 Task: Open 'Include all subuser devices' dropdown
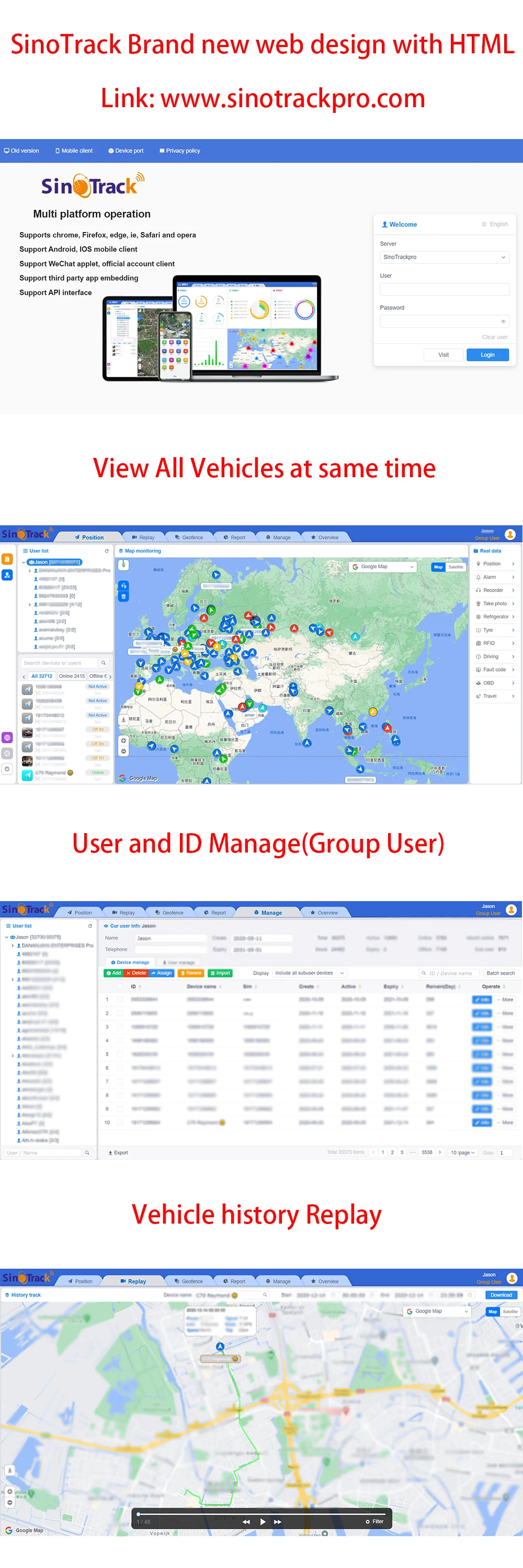[x=309, y=973]
